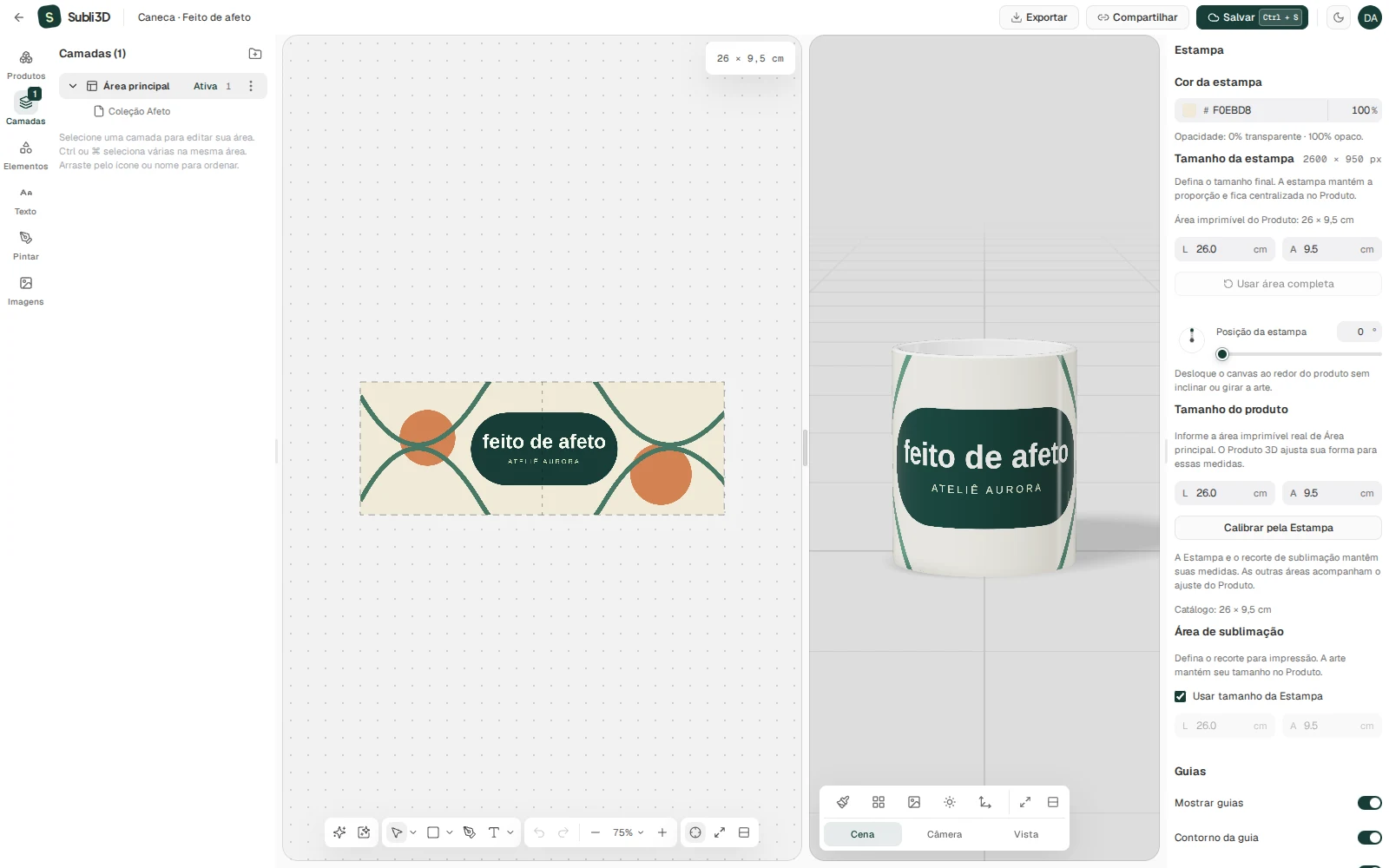This screenshot has width=1389, height=868.
Task: Click the Salvar button
Action: pos(1252,17)
